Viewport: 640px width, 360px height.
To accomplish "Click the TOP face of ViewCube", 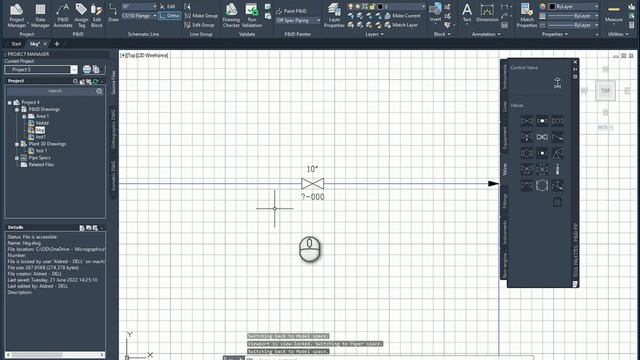I will click(605, 91).
